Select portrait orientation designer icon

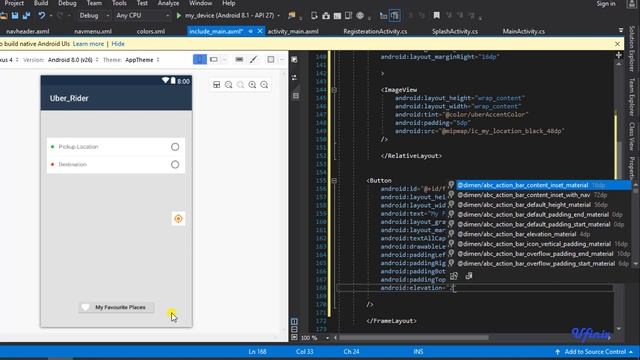click(x=200, y=60)
